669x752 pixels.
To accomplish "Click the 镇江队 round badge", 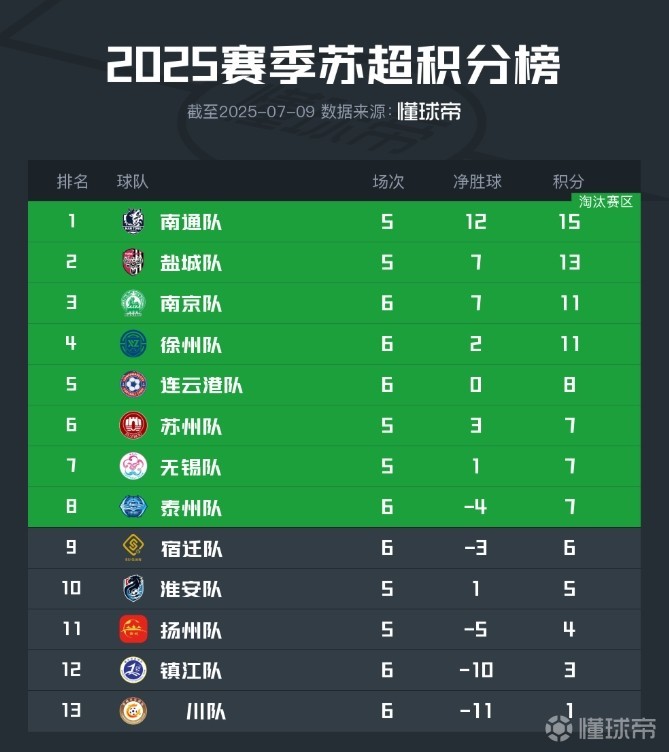I will (133, 670).
